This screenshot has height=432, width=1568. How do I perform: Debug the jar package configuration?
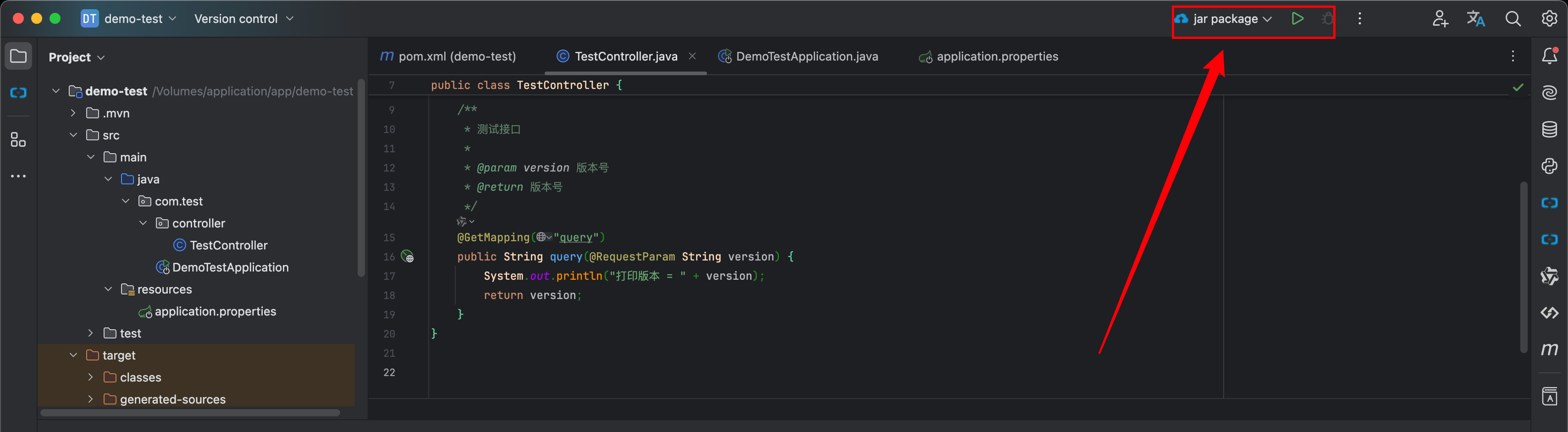tap(1328, 19)
